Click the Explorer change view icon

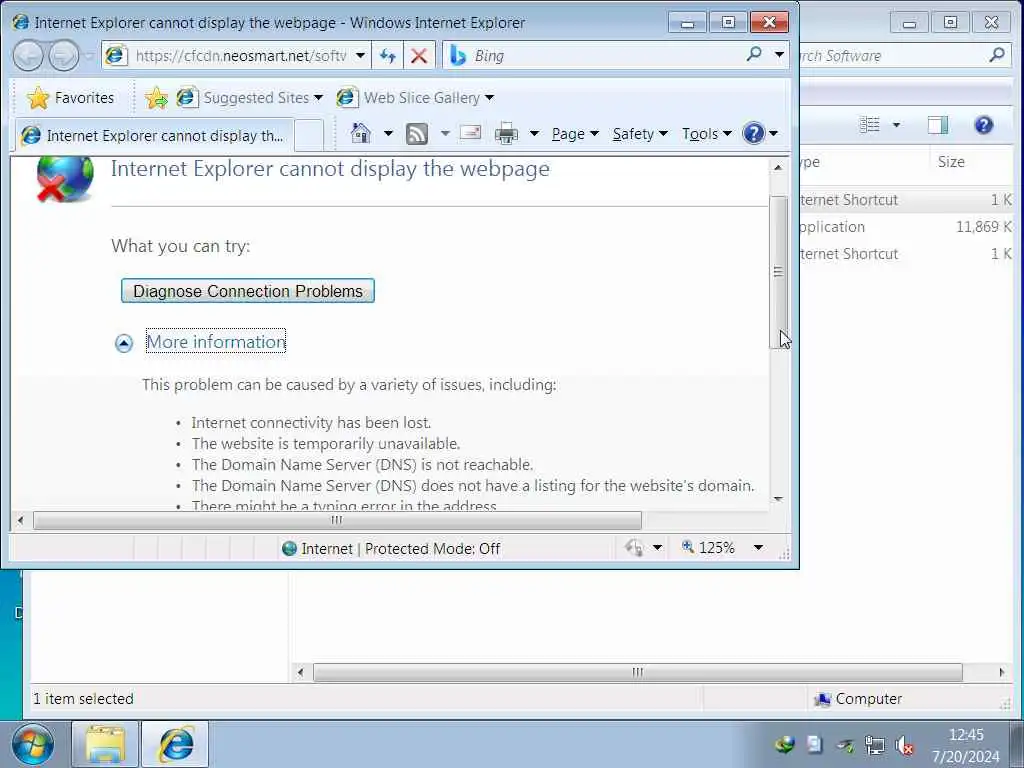point(869,125)
